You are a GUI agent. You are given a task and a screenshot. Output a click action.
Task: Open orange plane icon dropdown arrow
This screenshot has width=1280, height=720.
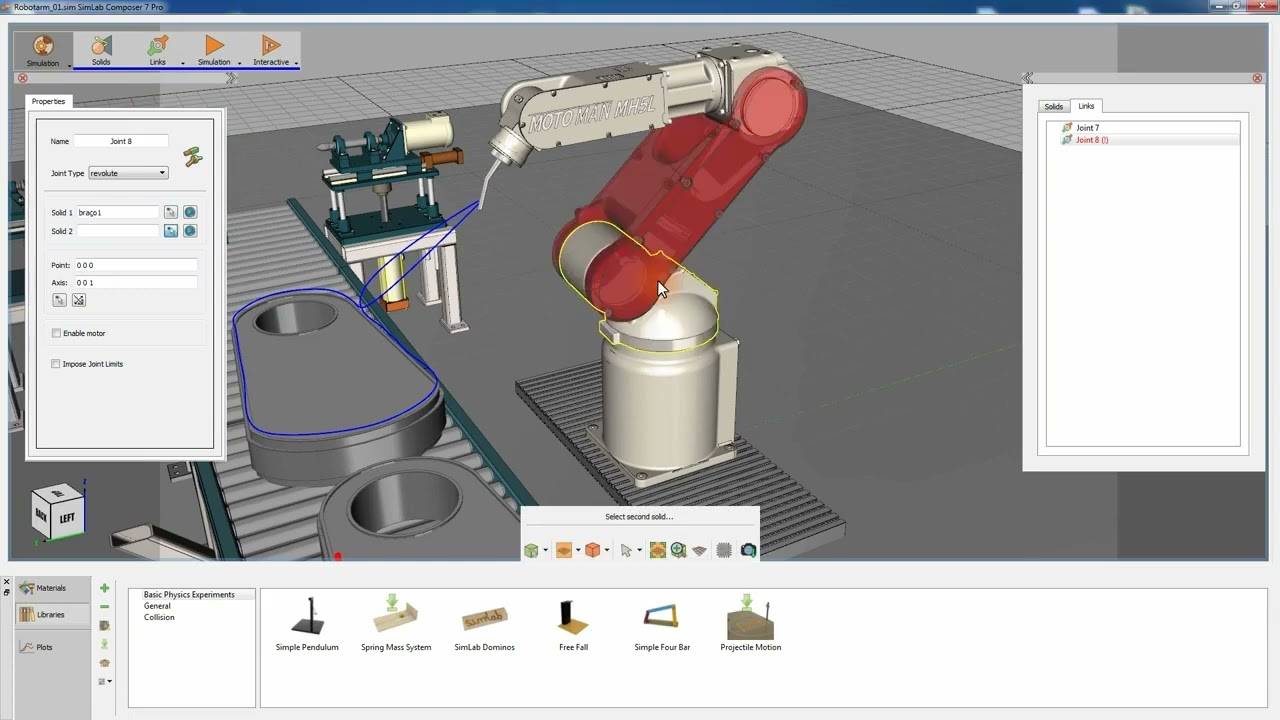(577, 551)
